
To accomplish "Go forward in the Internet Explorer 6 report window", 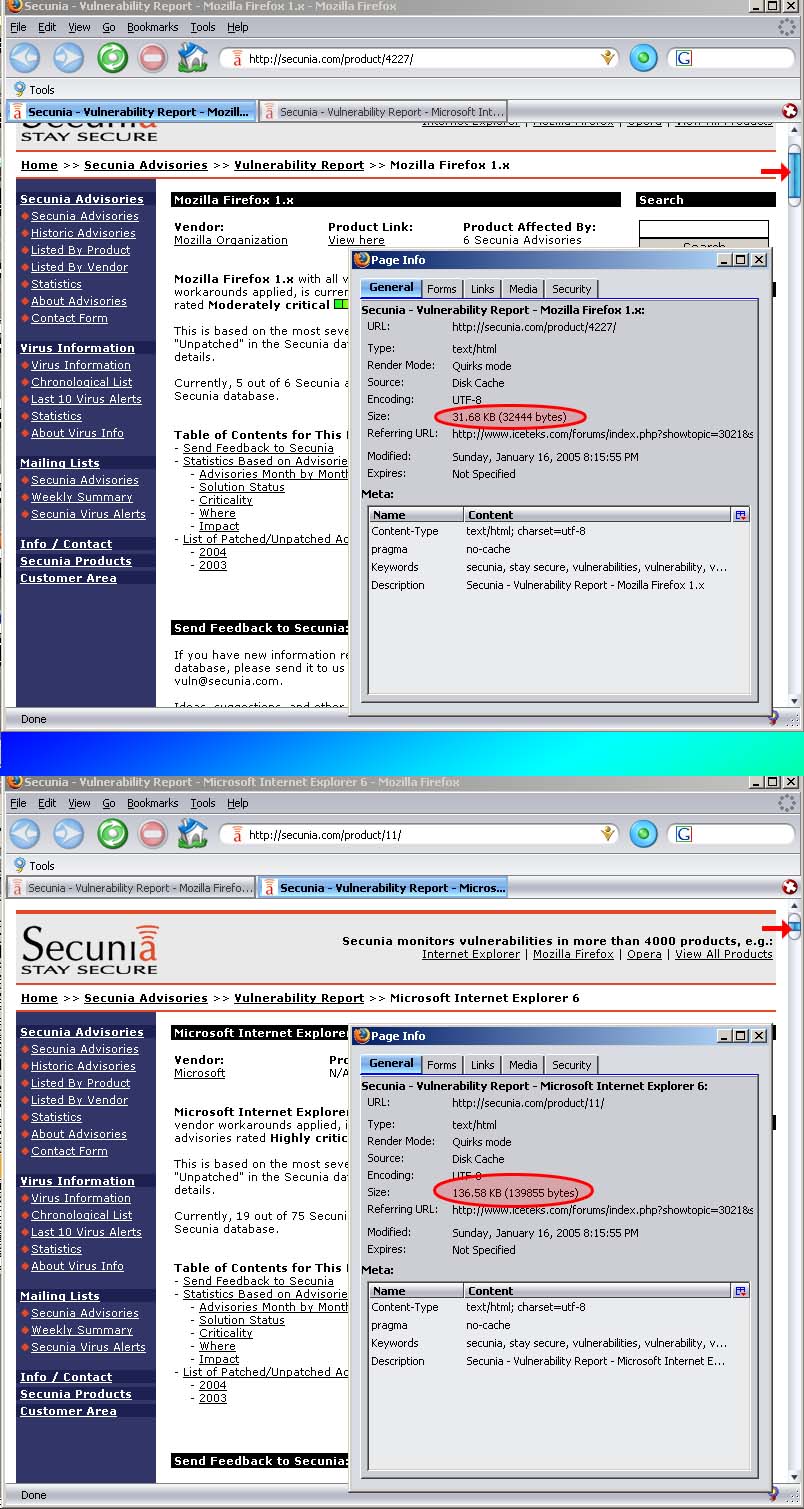I will [68, 833].
